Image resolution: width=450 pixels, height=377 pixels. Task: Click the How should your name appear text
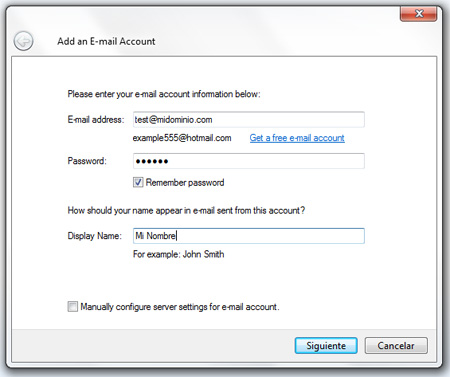tap(186, 211)
